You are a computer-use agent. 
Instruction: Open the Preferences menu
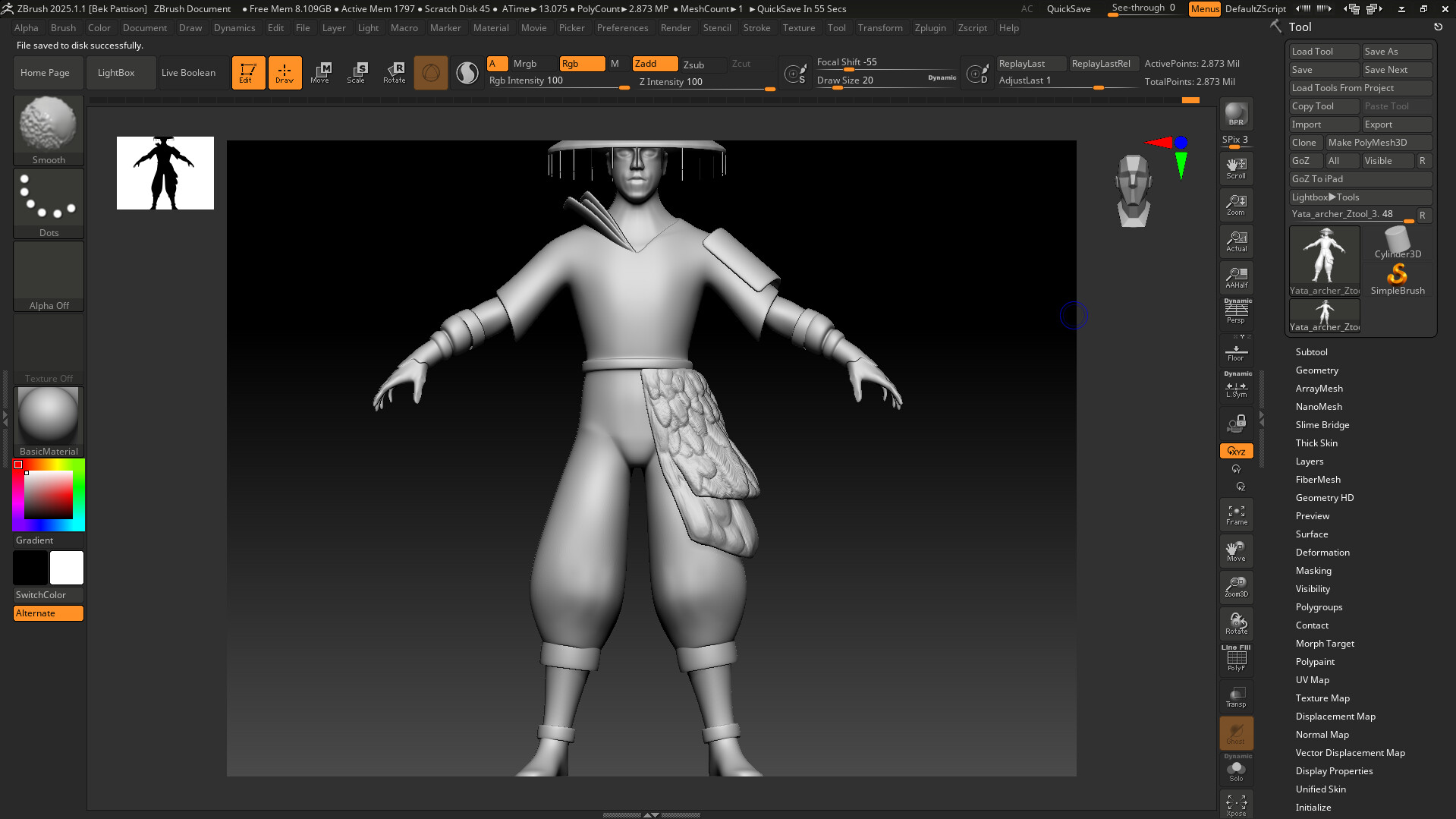coord(622,28)
